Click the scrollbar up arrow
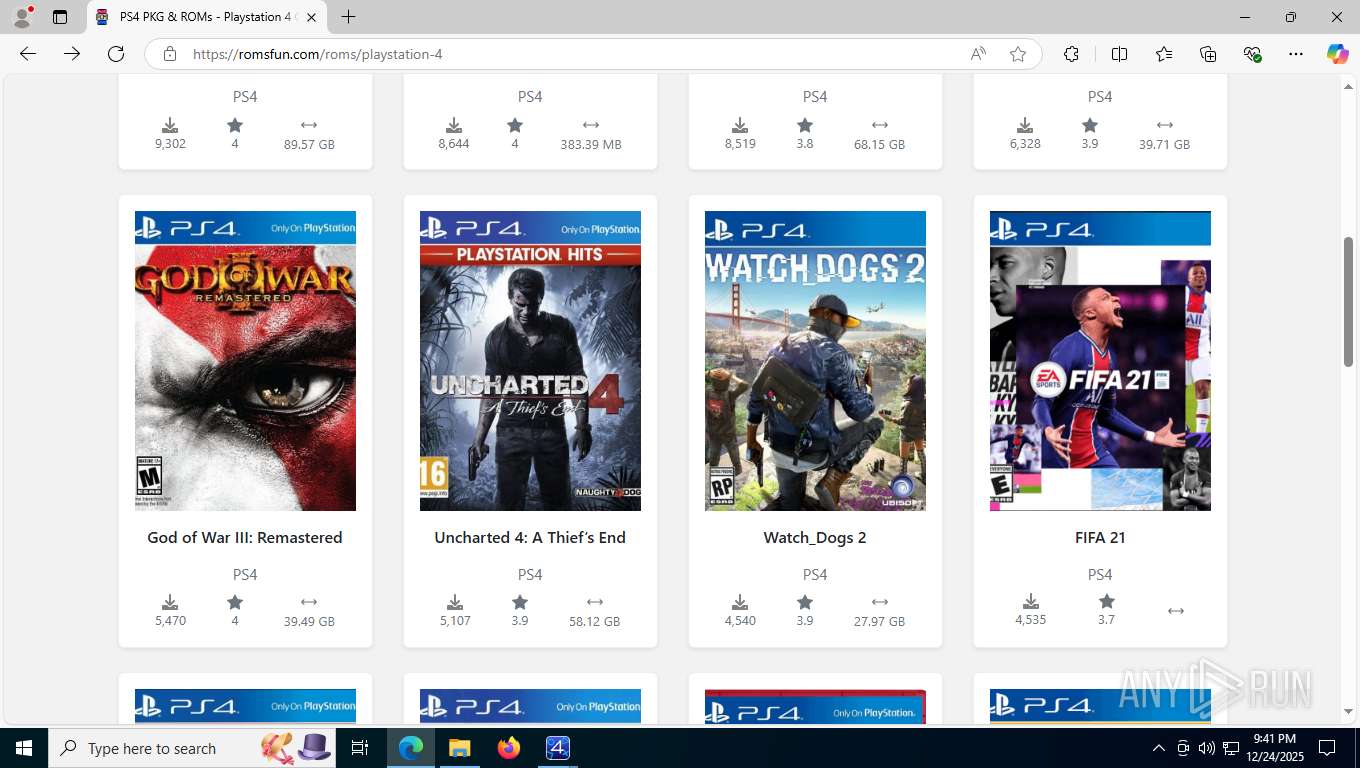Image resolution: width=1360 pixels, height=768 pixels. click(x=1349, y=87)
